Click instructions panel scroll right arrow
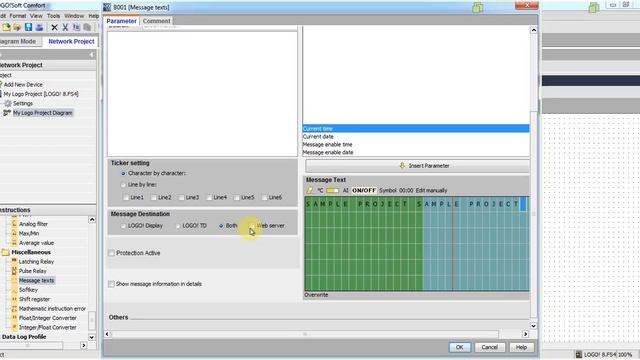This screenshot has height=360, width=640. coord(84,345)
